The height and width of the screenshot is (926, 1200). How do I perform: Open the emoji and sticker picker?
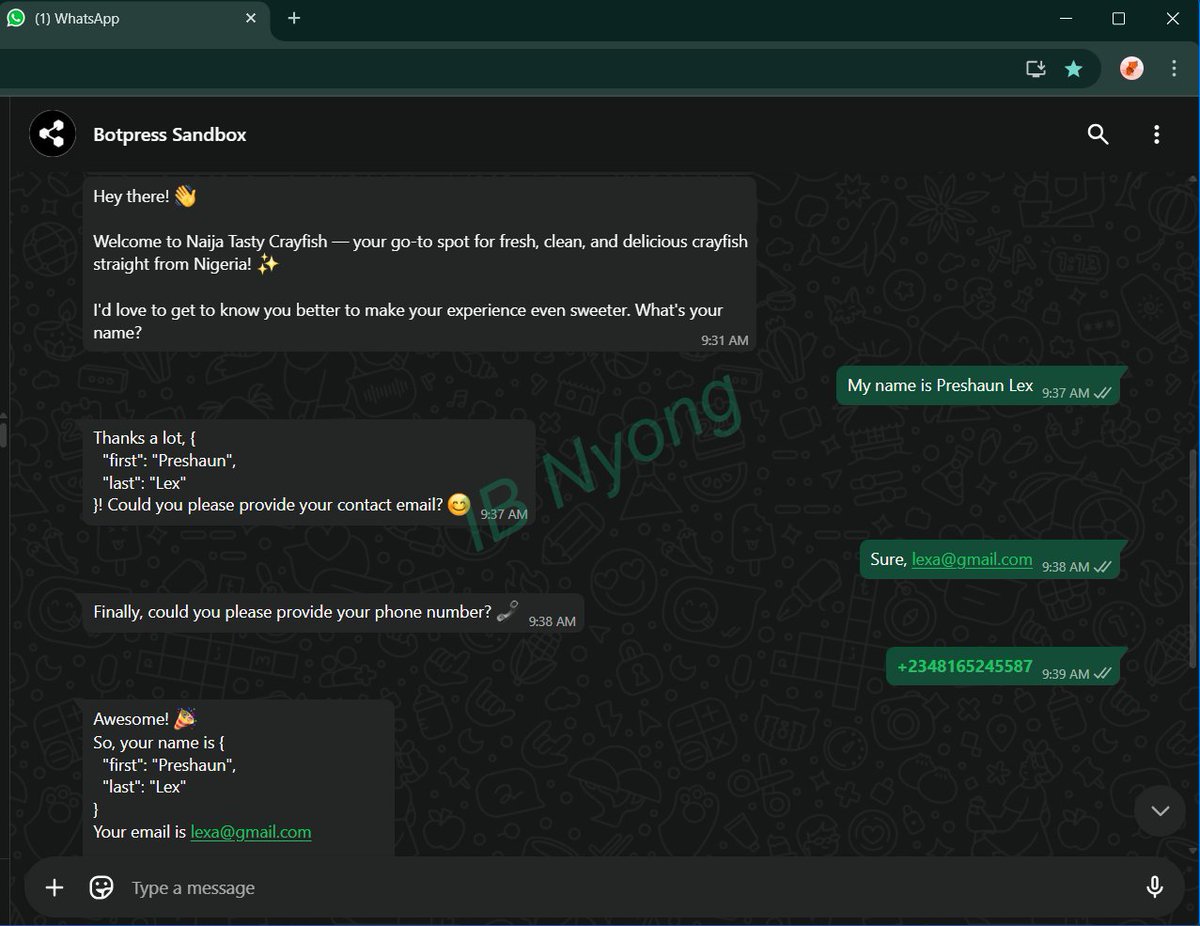(101, 887)
